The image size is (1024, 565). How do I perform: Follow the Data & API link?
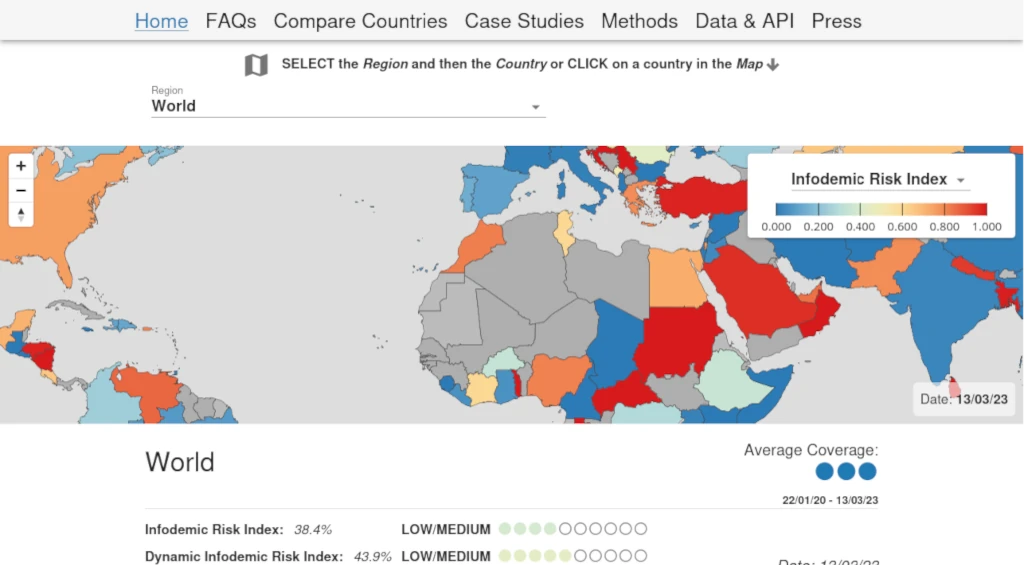[744, 21]
